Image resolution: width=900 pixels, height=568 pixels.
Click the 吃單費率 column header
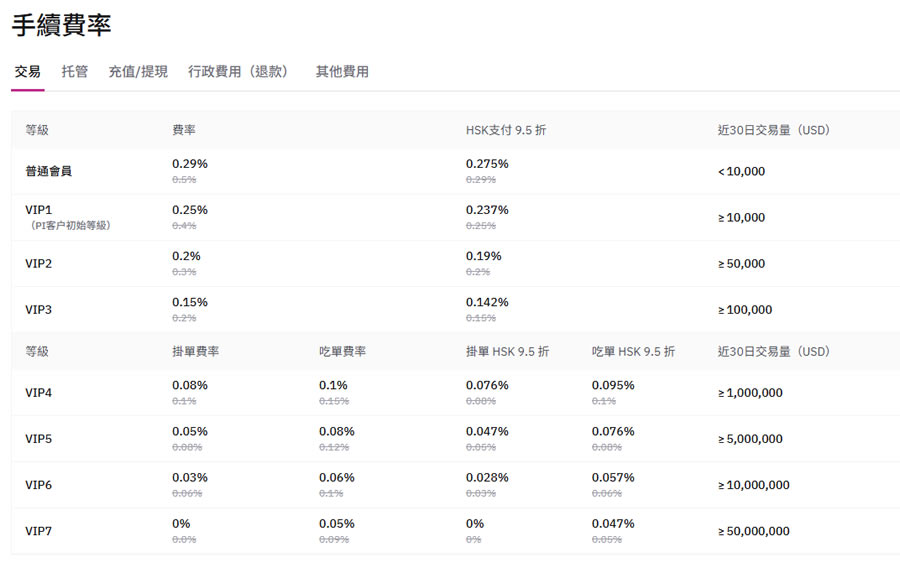point(343,352)
